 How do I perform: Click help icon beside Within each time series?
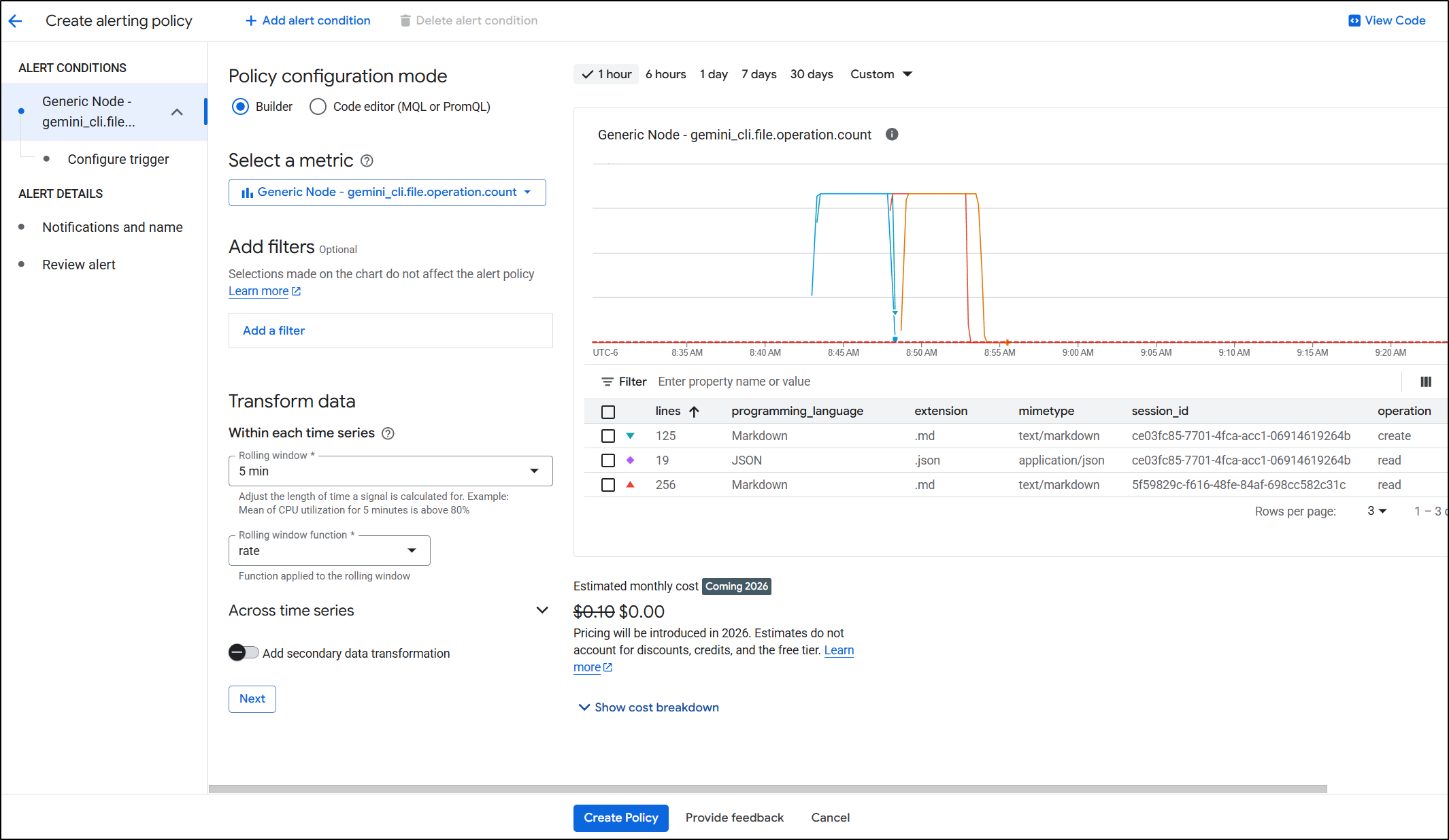(x=388, y=434)
